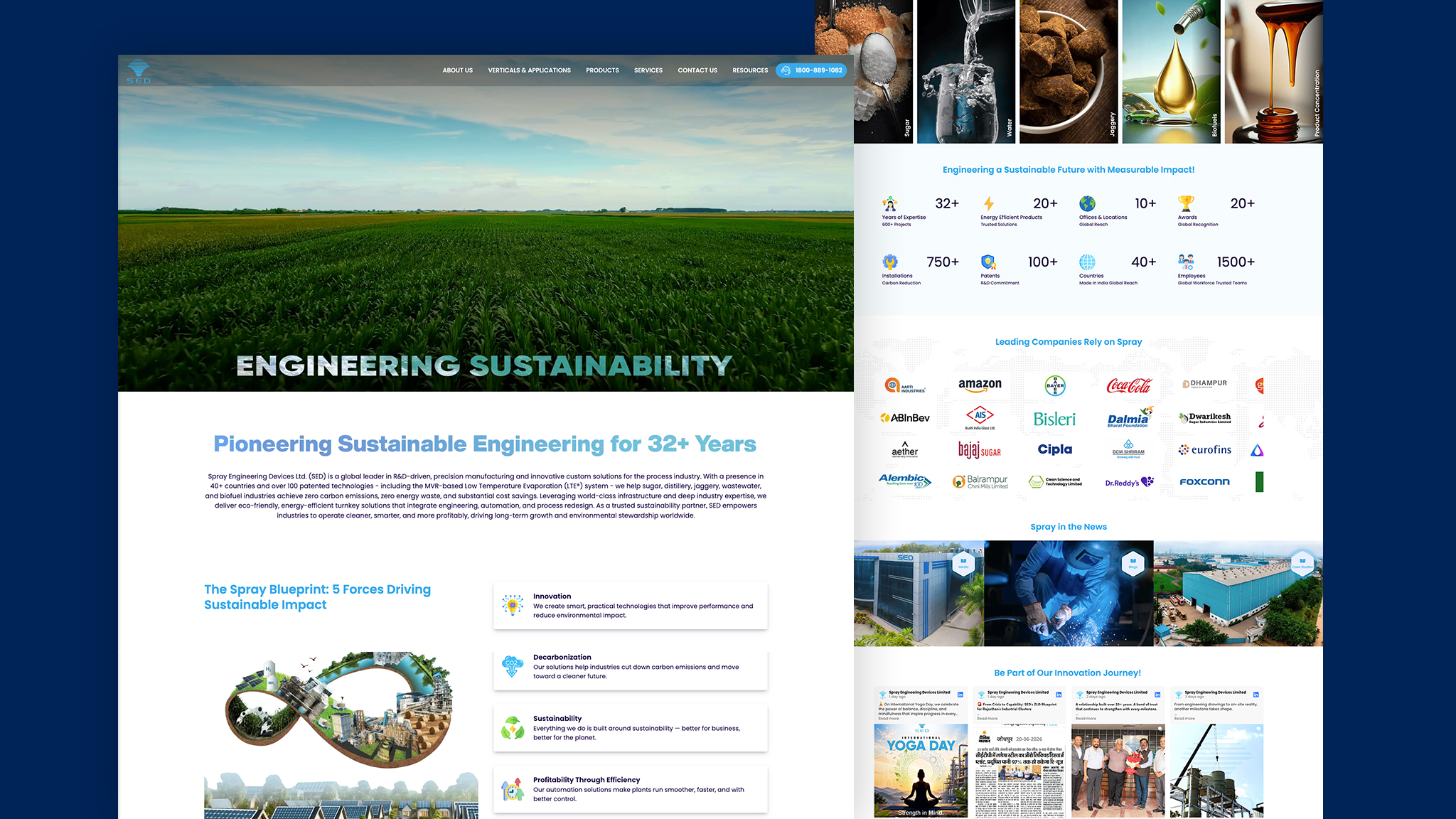Open the Services menu
This screenshot has height=819, width=1456.
(648, 70)
